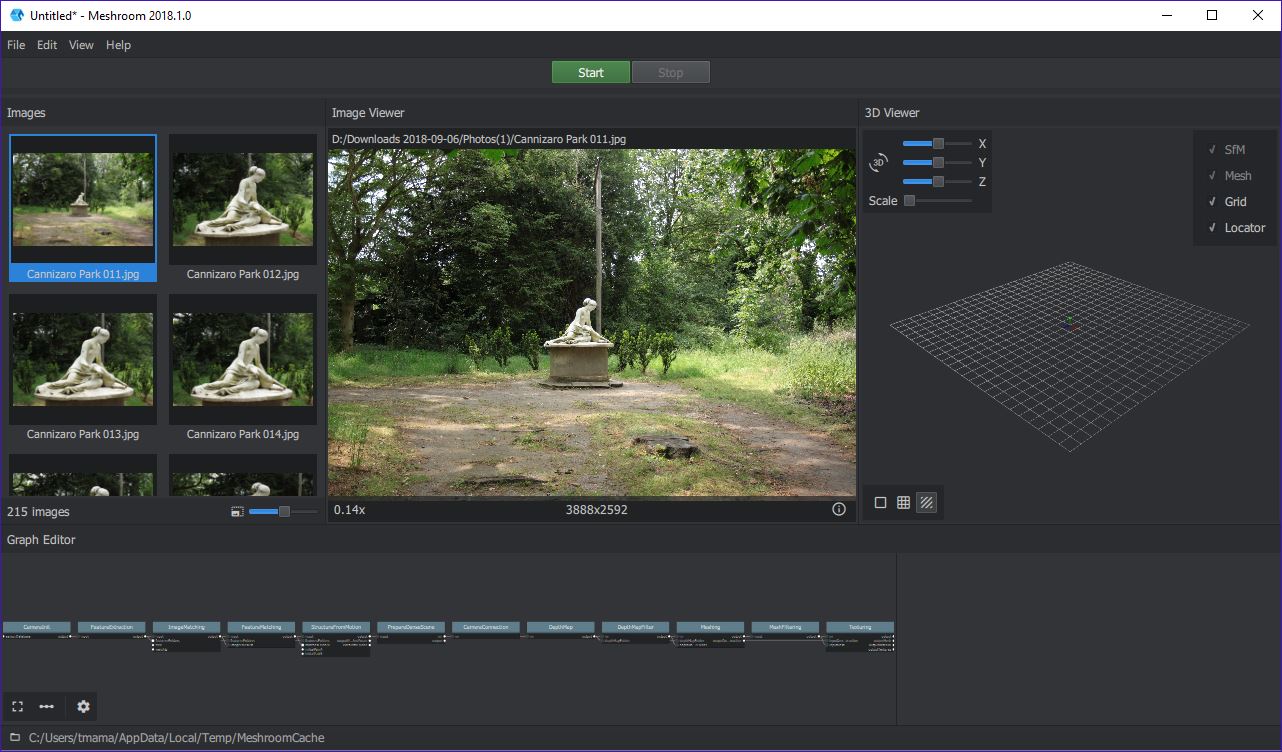
Task: Select solid render mode square icon
Action: click(x=880, y=503)
